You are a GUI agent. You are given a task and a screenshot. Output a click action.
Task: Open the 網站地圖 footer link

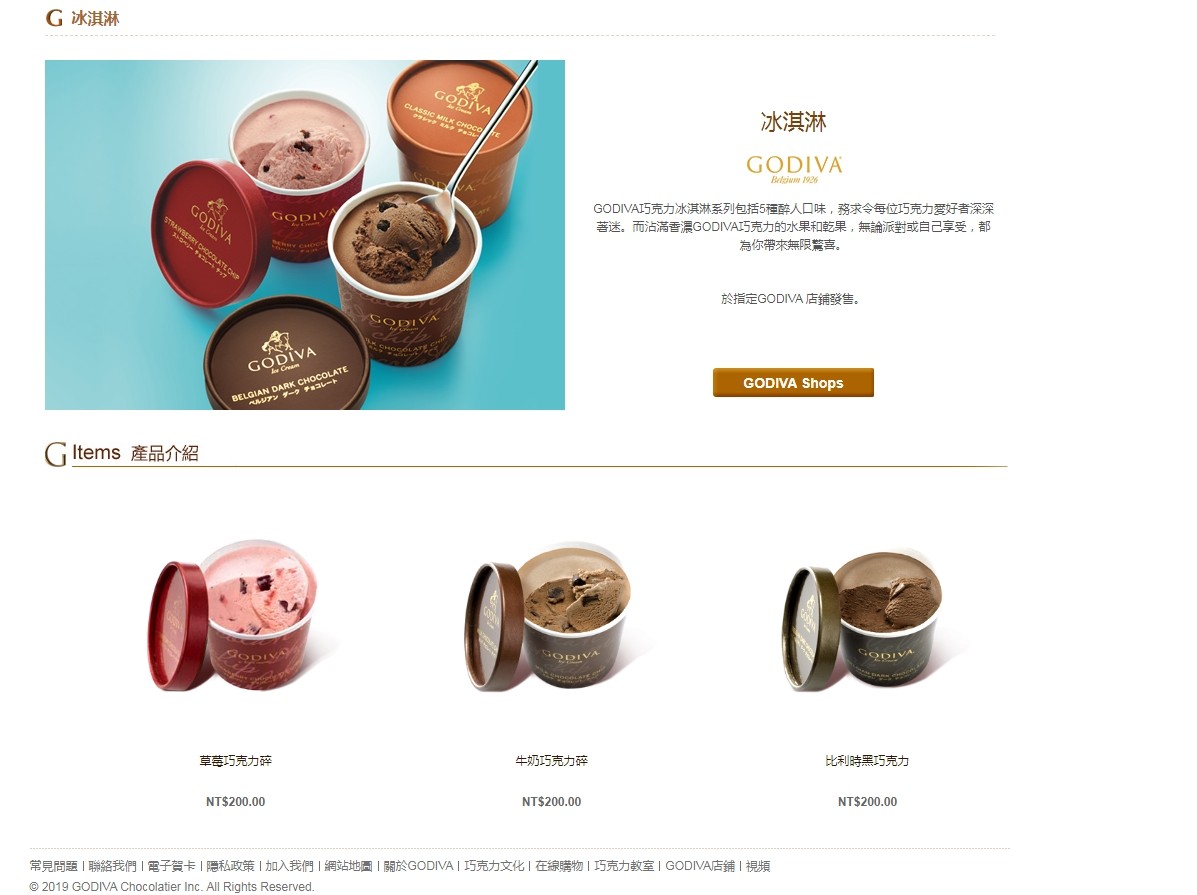pos(348,866)
